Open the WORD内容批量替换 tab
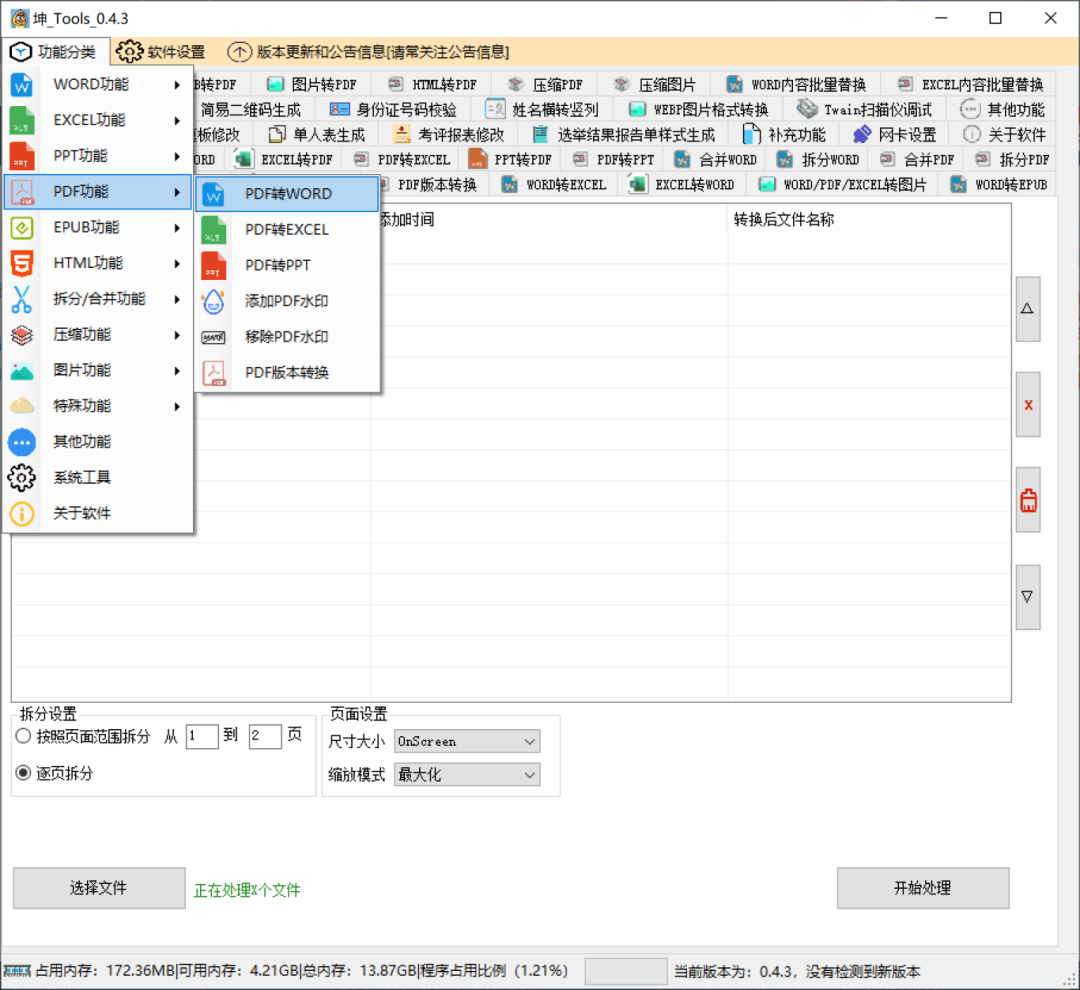This screenshot has height=990, width=1080. click(796, 85)
